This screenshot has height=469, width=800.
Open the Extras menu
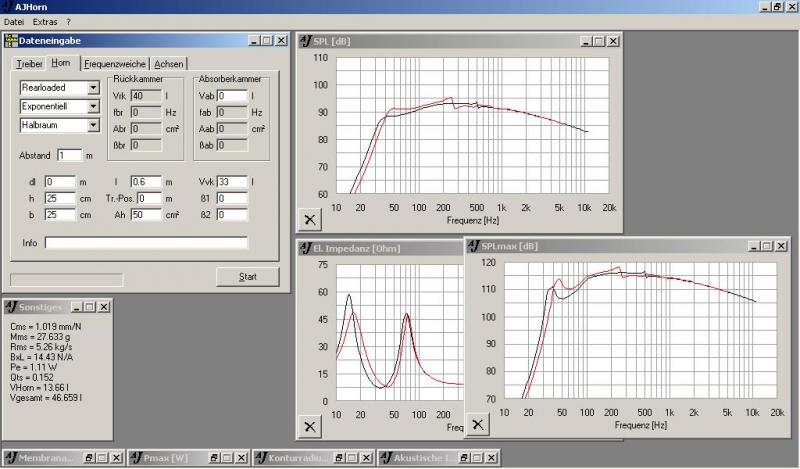45,21
